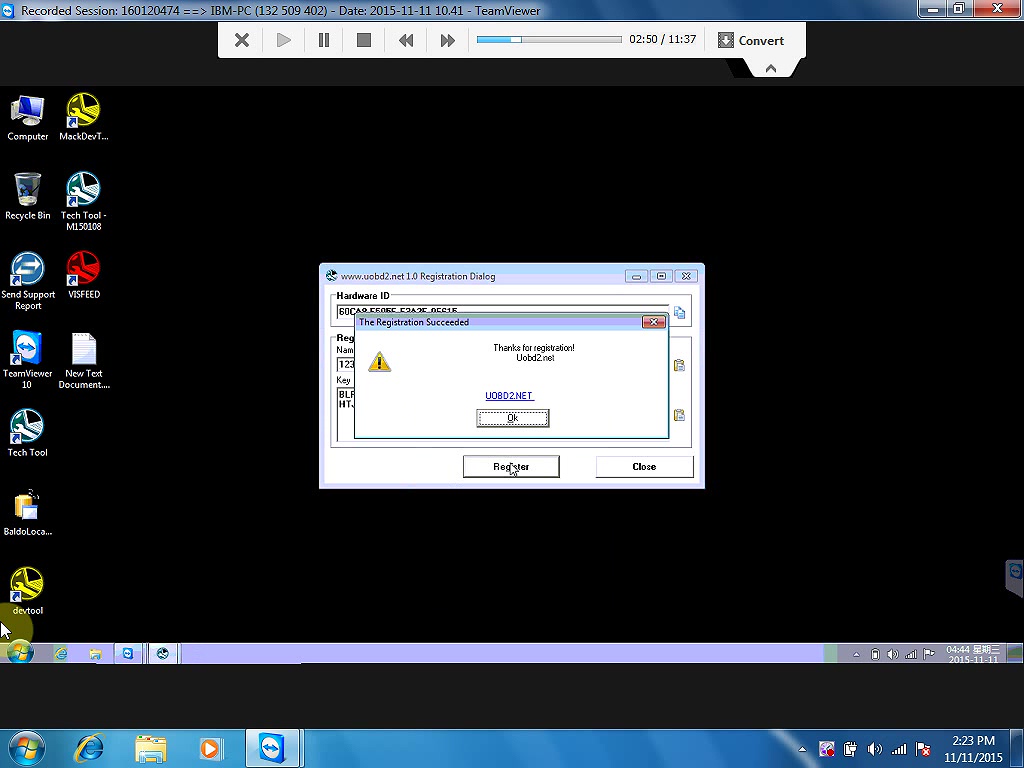Click Ok in the Registration Succeeded dialog

(513, 418)
